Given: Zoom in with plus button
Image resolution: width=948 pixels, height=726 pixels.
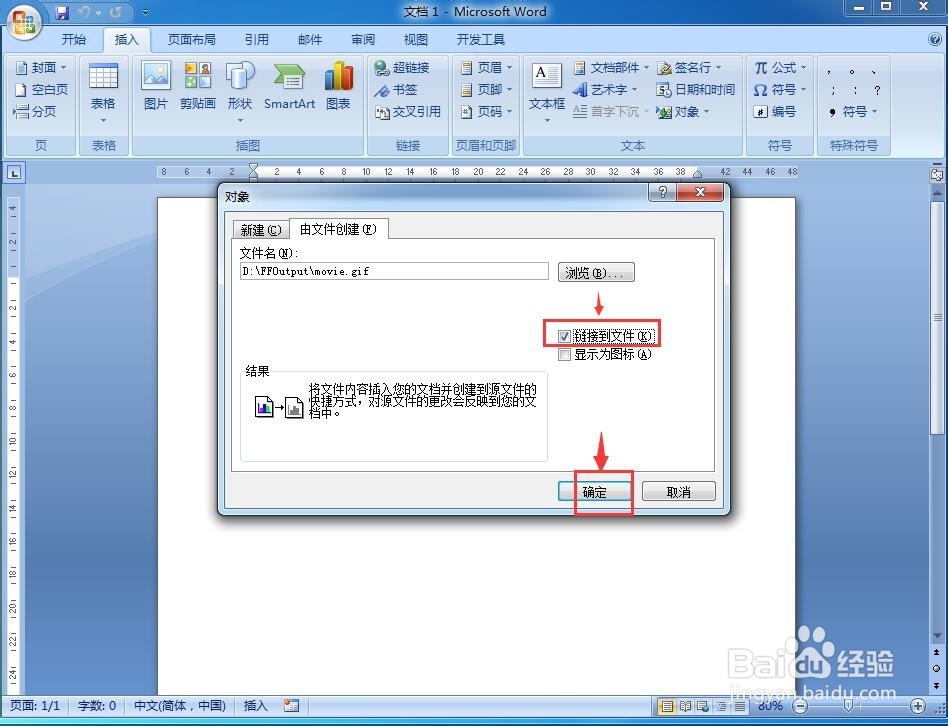Looking at the screenshot, I should [918, 706].
